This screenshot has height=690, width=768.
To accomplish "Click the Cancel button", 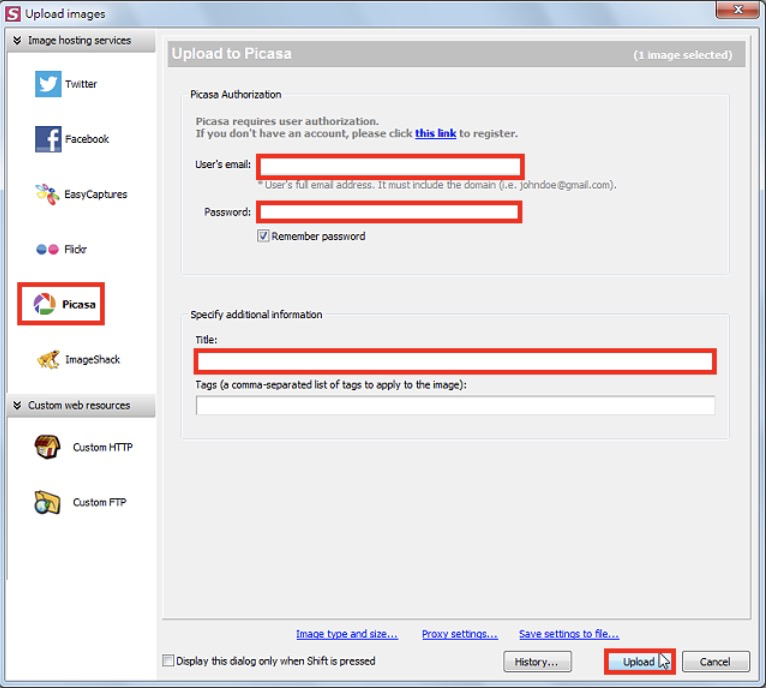I will [716, 662].
